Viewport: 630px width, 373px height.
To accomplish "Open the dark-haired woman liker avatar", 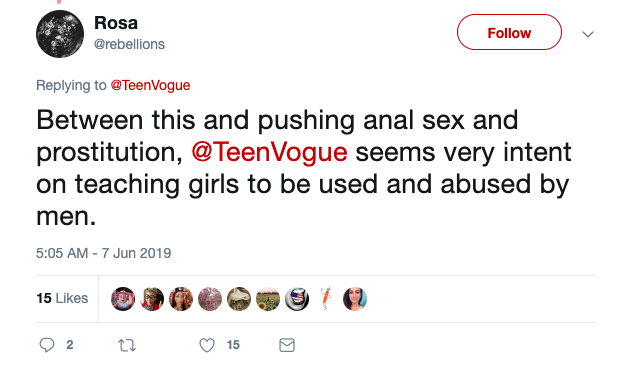I will (x=355, y=299).
